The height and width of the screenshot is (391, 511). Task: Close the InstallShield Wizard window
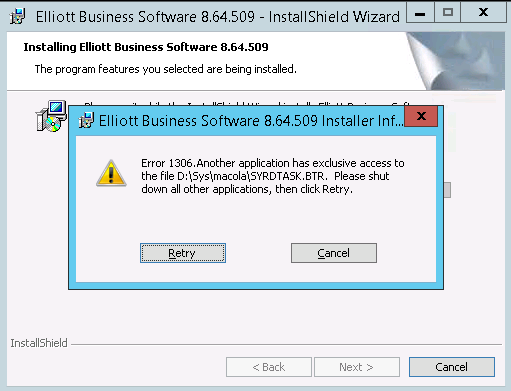click(x=483, y=13)
